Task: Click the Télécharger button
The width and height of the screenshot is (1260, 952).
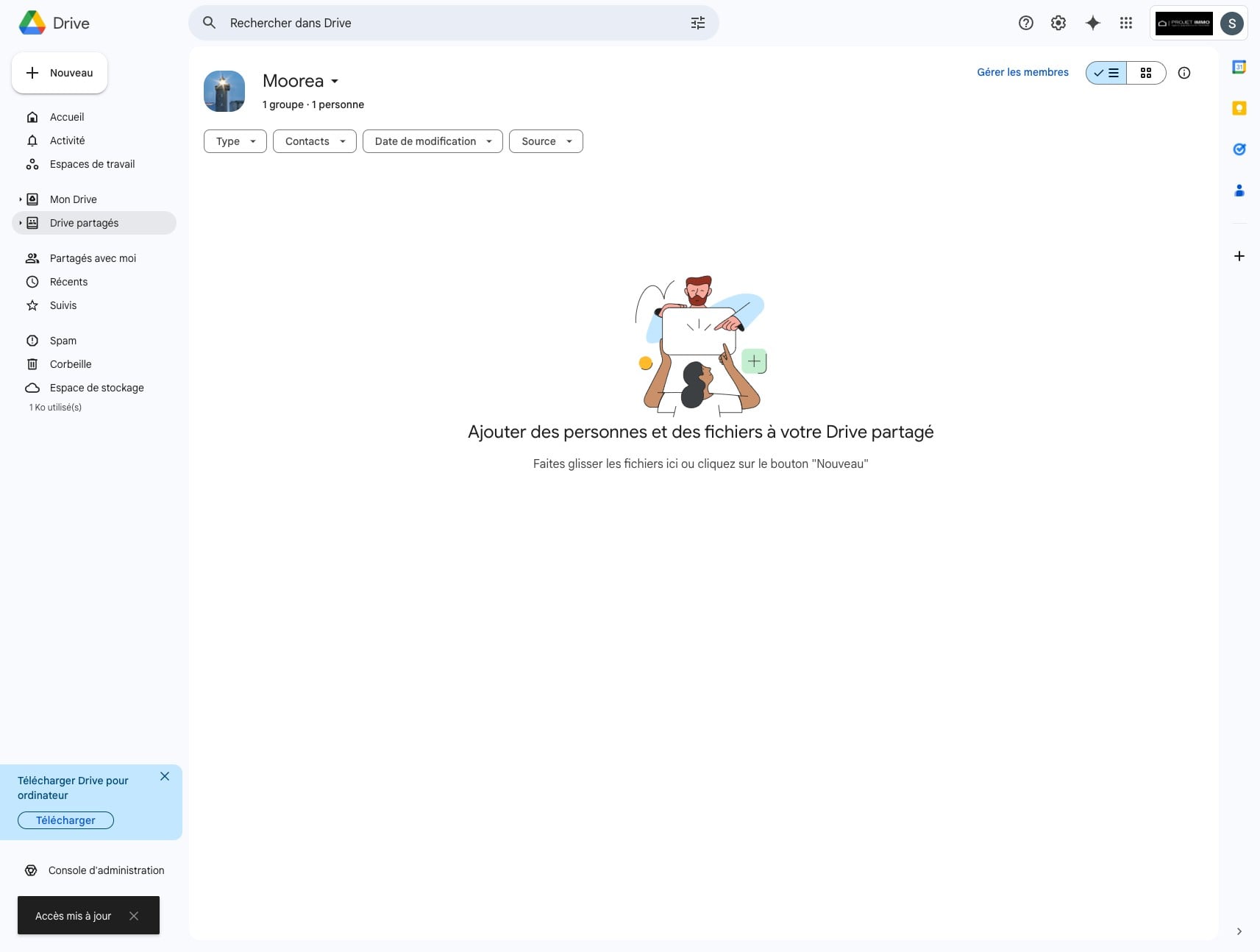Action: 65,820
